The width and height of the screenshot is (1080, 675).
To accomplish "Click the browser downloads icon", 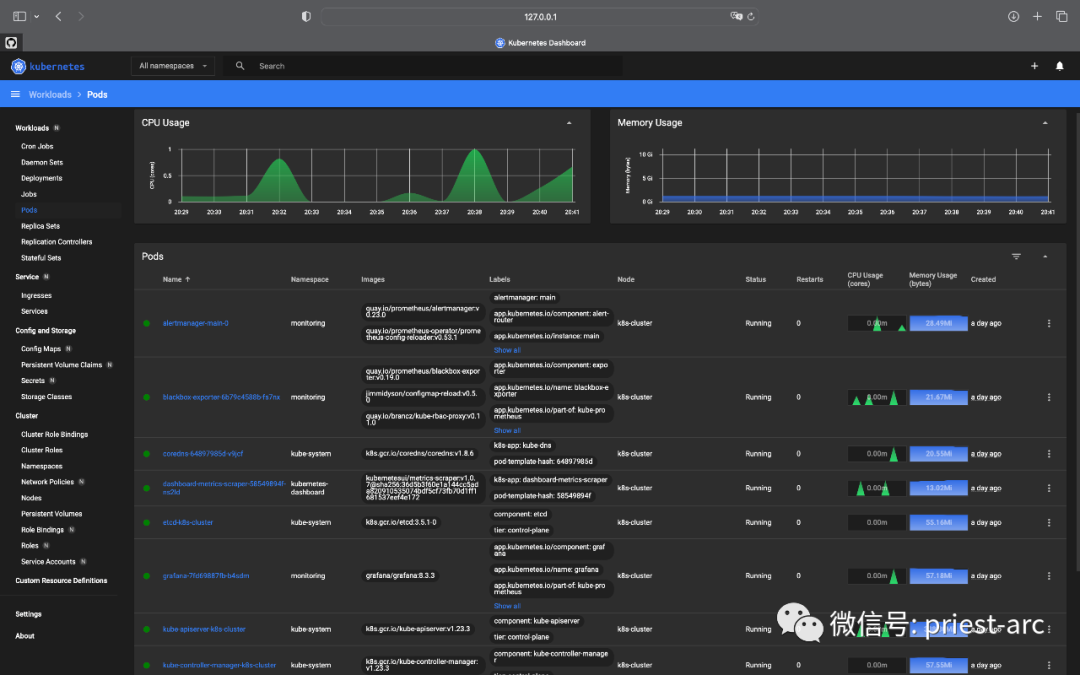I will pos(1013,17).
